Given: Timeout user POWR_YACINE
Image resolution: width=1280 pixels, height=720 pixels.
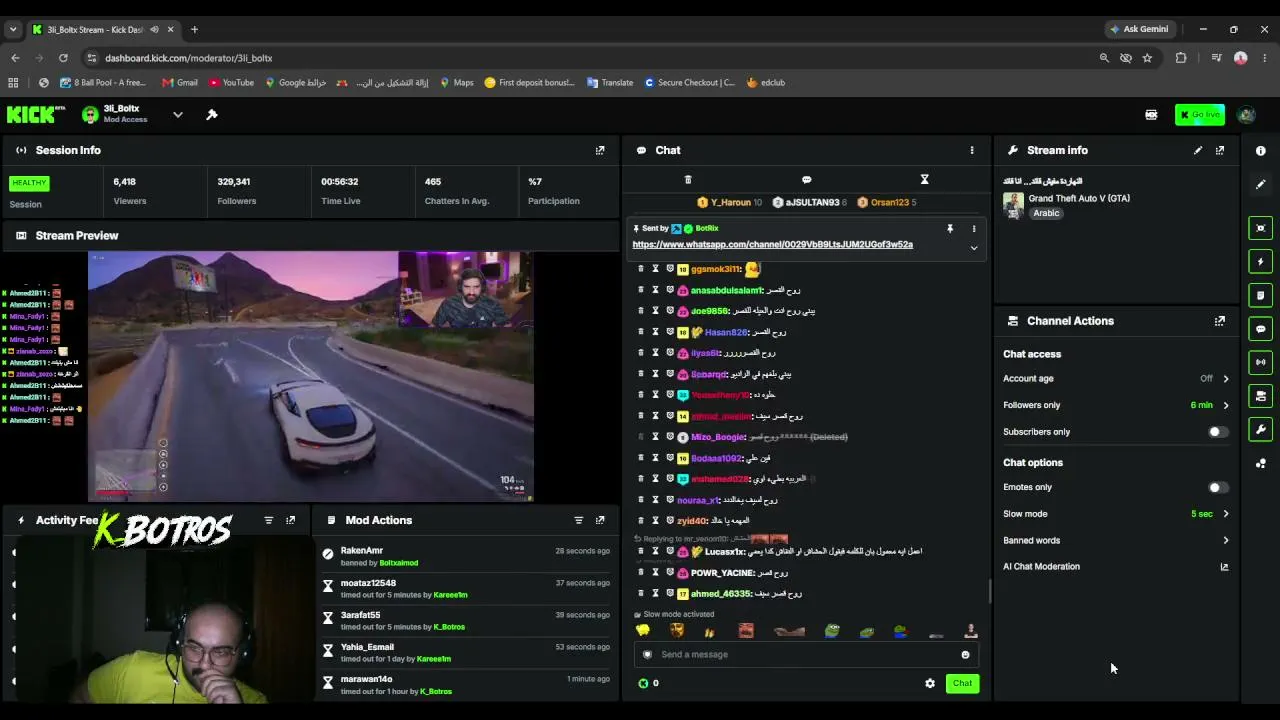Looking at the screenshot, I should 655,573.
